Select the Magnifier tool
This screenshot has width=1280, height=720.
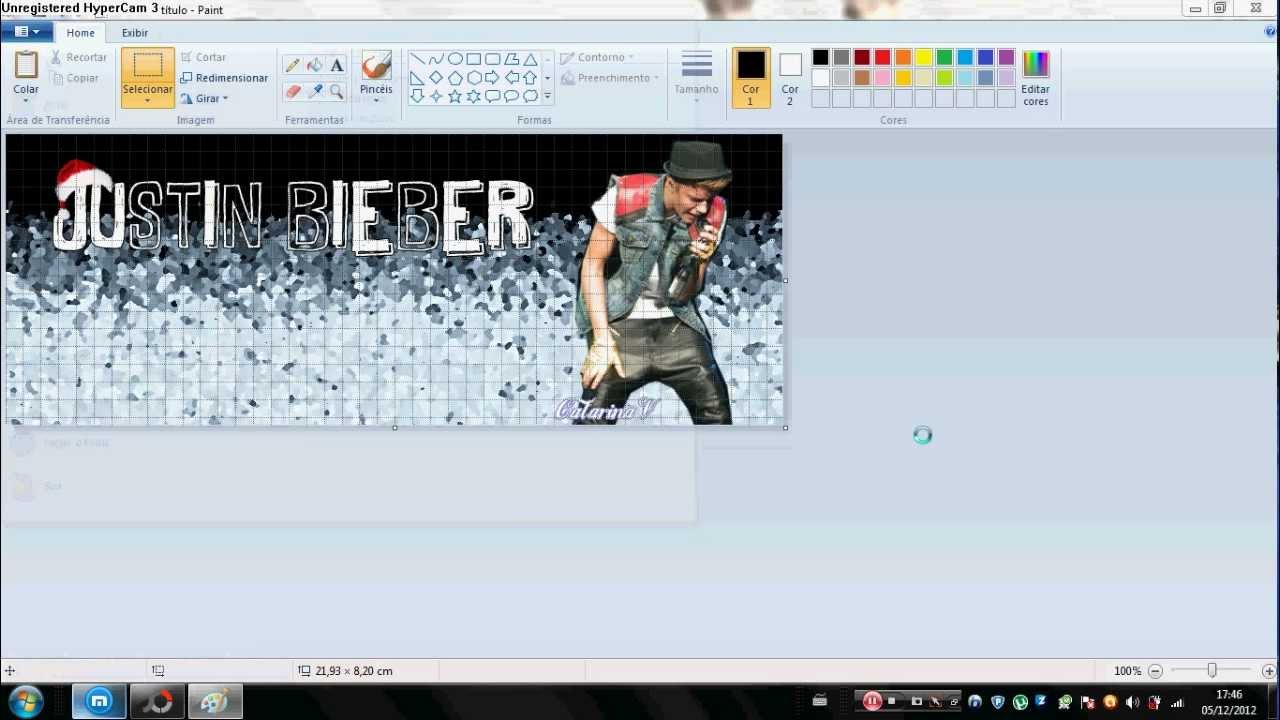click(x=337, y=91)
